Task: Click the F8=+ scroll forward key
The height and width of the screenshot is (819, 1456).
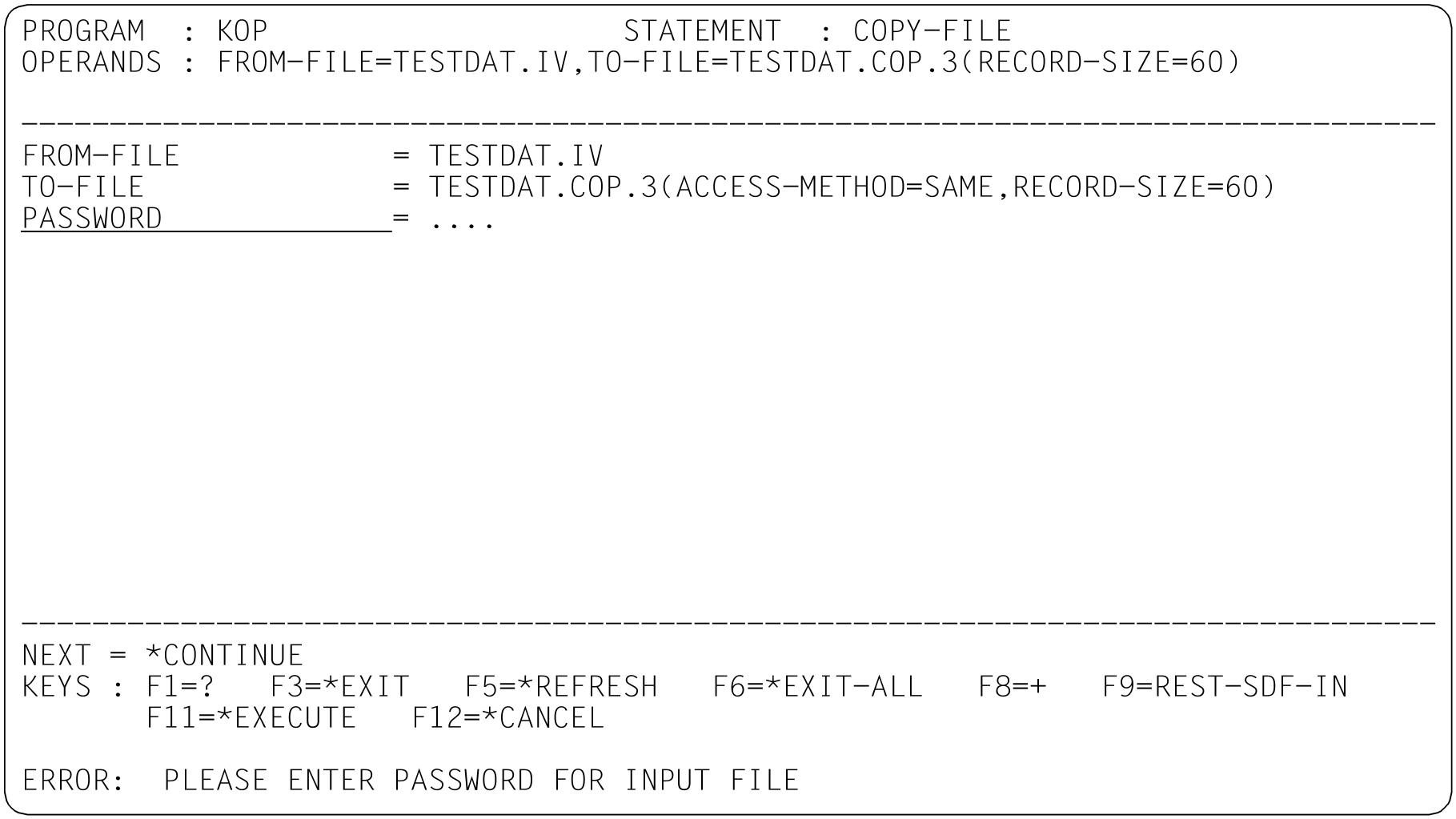Action: [x=1013, y=687]
